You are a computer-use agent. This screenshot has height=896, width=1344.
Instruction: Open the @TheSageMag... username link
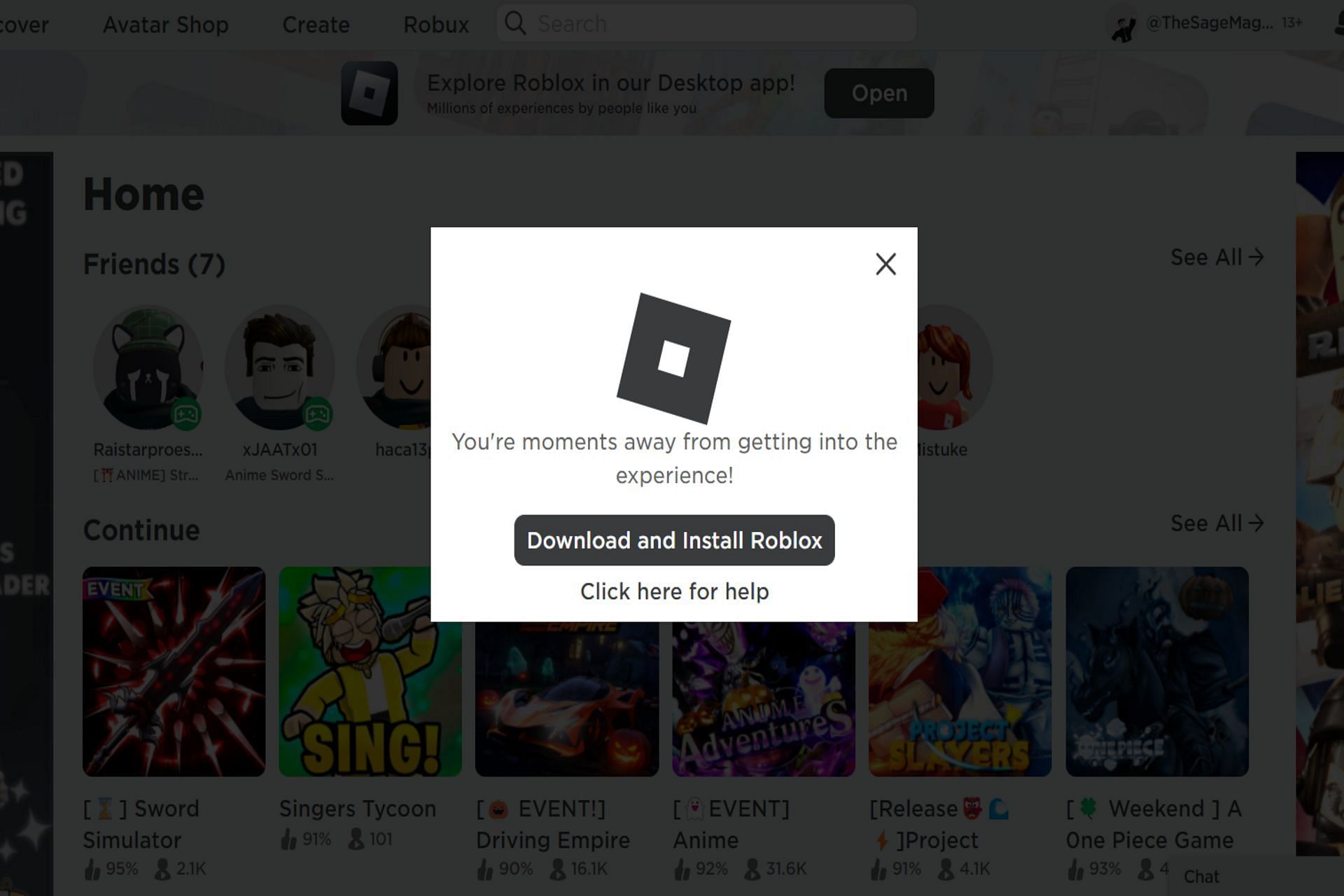click(x=1210, y=23)
